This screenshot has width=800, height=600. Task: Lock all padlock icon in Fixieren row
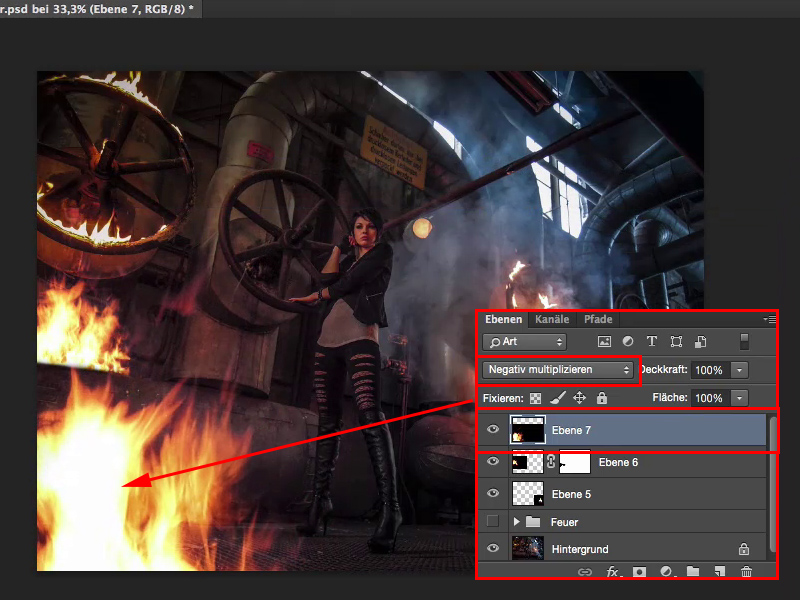coord(602,397)
